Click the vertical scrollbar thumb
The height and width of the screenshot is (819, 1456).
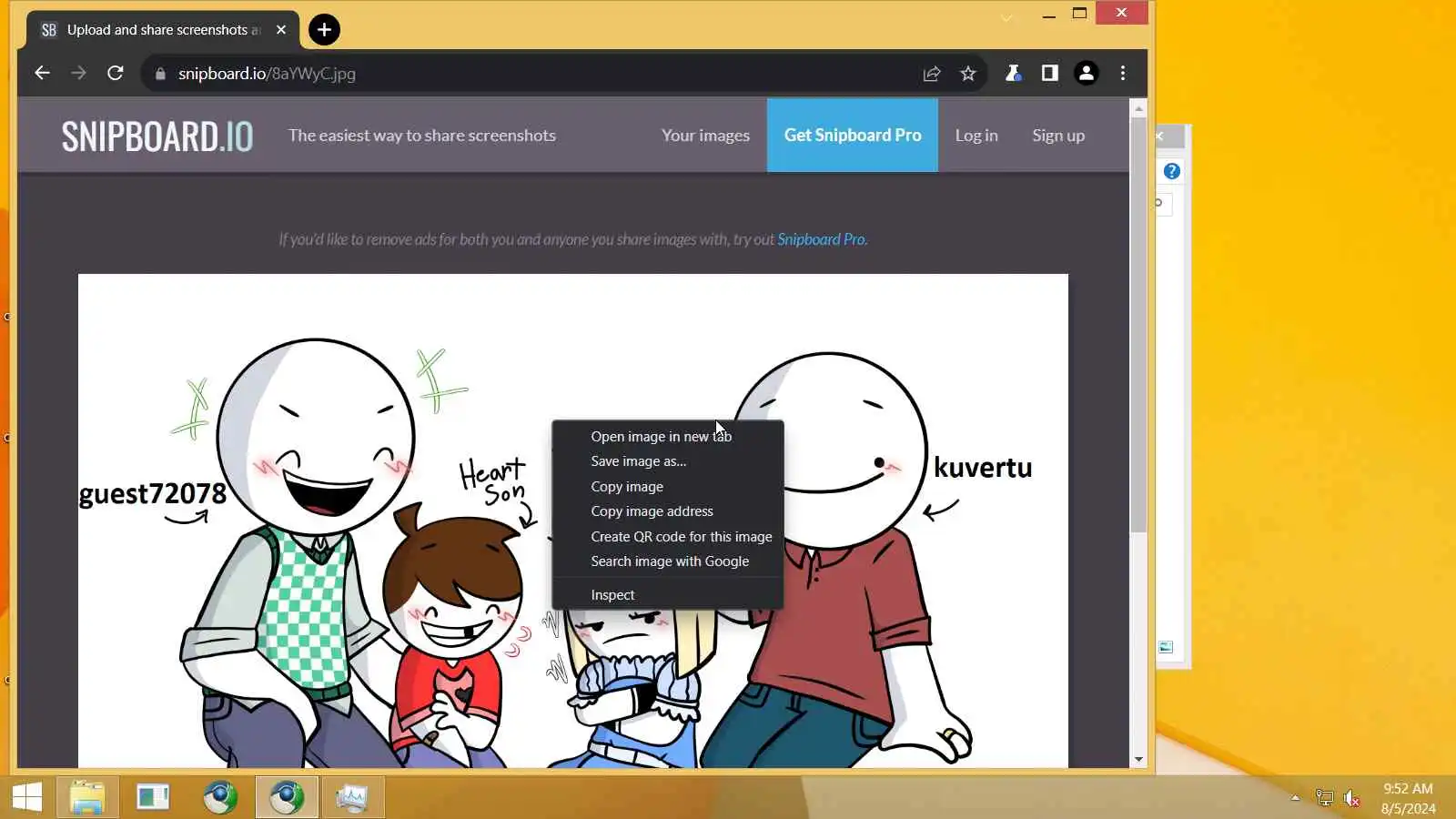tap(1138, 325)
